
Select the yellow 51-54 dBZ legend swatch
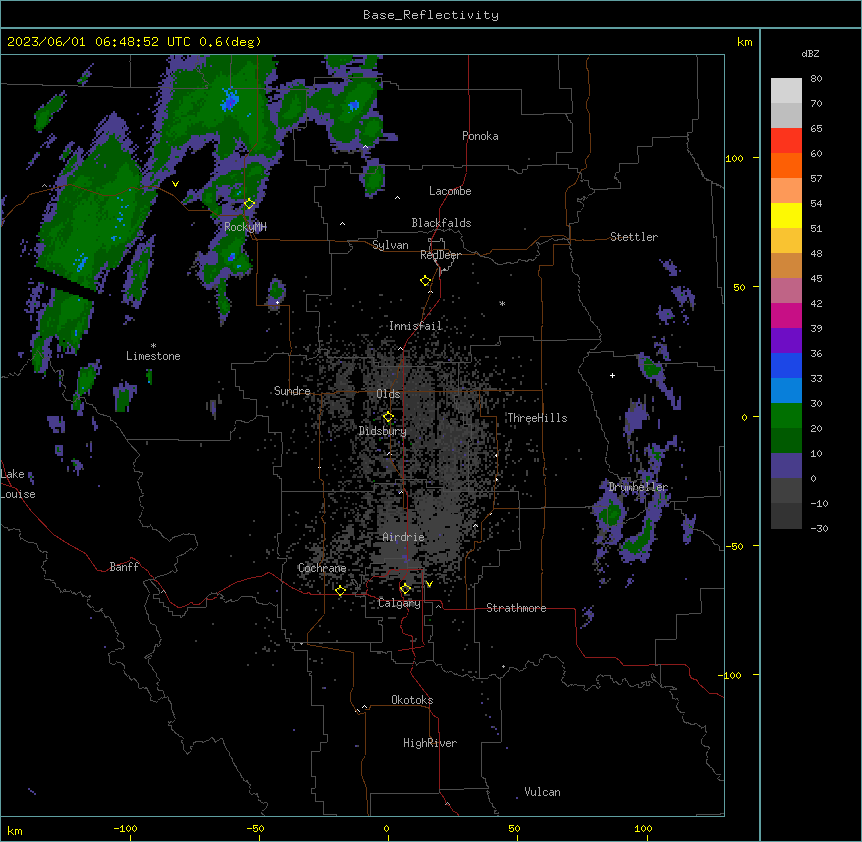[786, 215]
